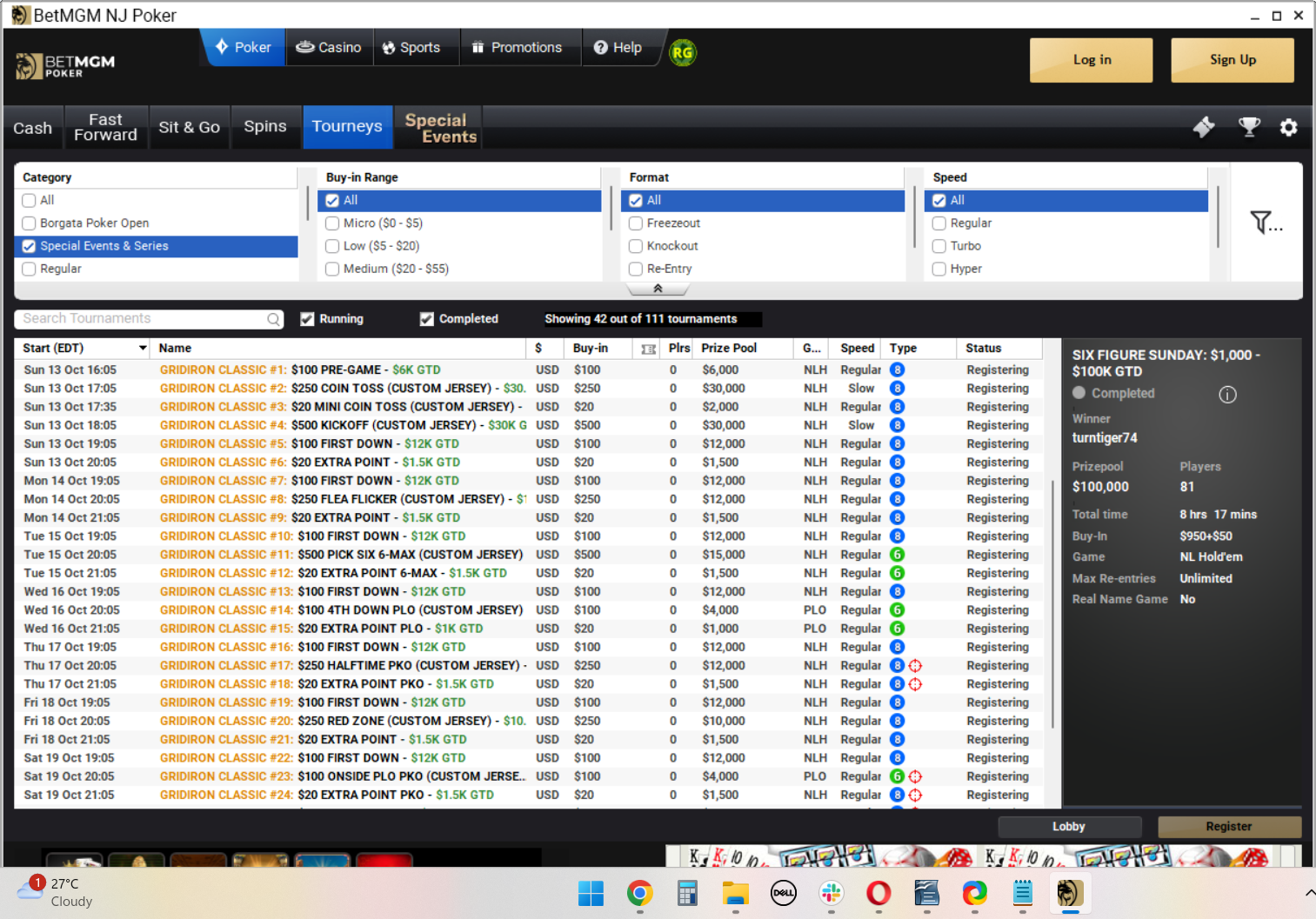The image size is (1316, 919).
Task: Switch to the Sit & Go tab
Action: tap(190, 128)
